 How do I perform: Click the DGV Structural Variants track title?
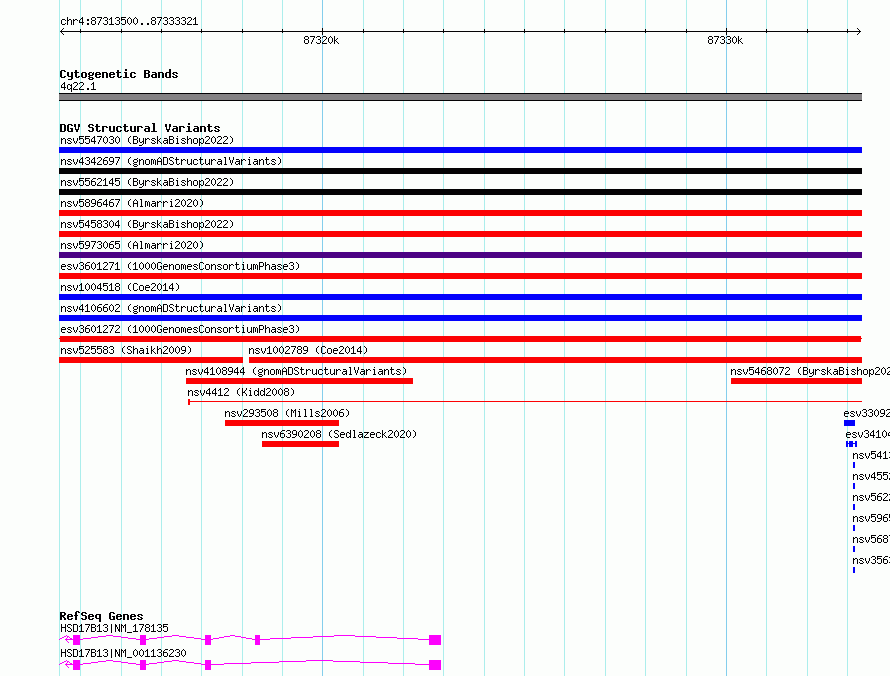pyautogui.click(x=140, y=128)
